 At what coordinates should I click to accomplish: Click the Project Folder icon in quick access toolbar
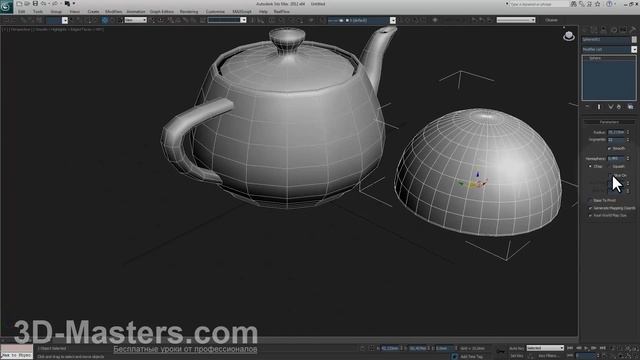point(67,4)
